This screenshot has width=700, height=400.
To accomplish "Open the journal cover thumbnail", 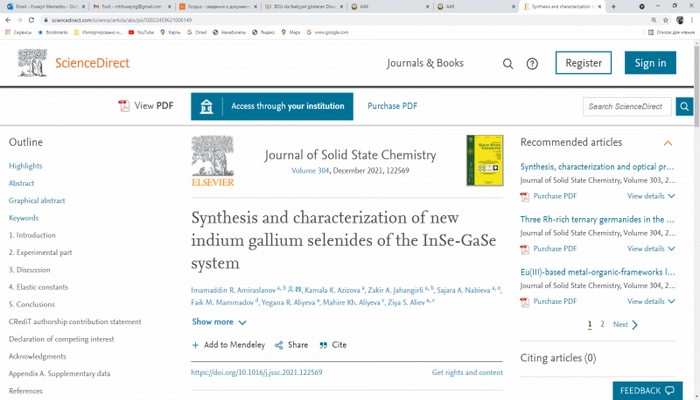I will coord(484,160).
